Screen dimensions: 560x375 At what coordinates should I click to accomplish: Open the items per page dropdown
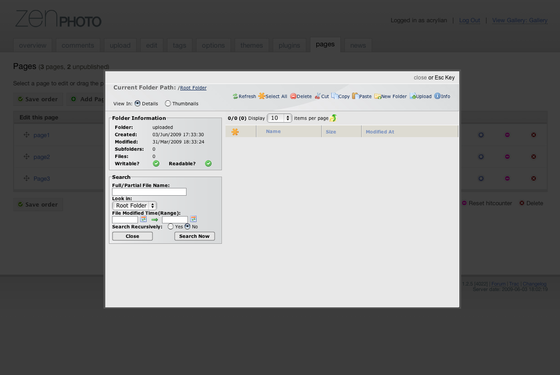click(x=279, y=118)
